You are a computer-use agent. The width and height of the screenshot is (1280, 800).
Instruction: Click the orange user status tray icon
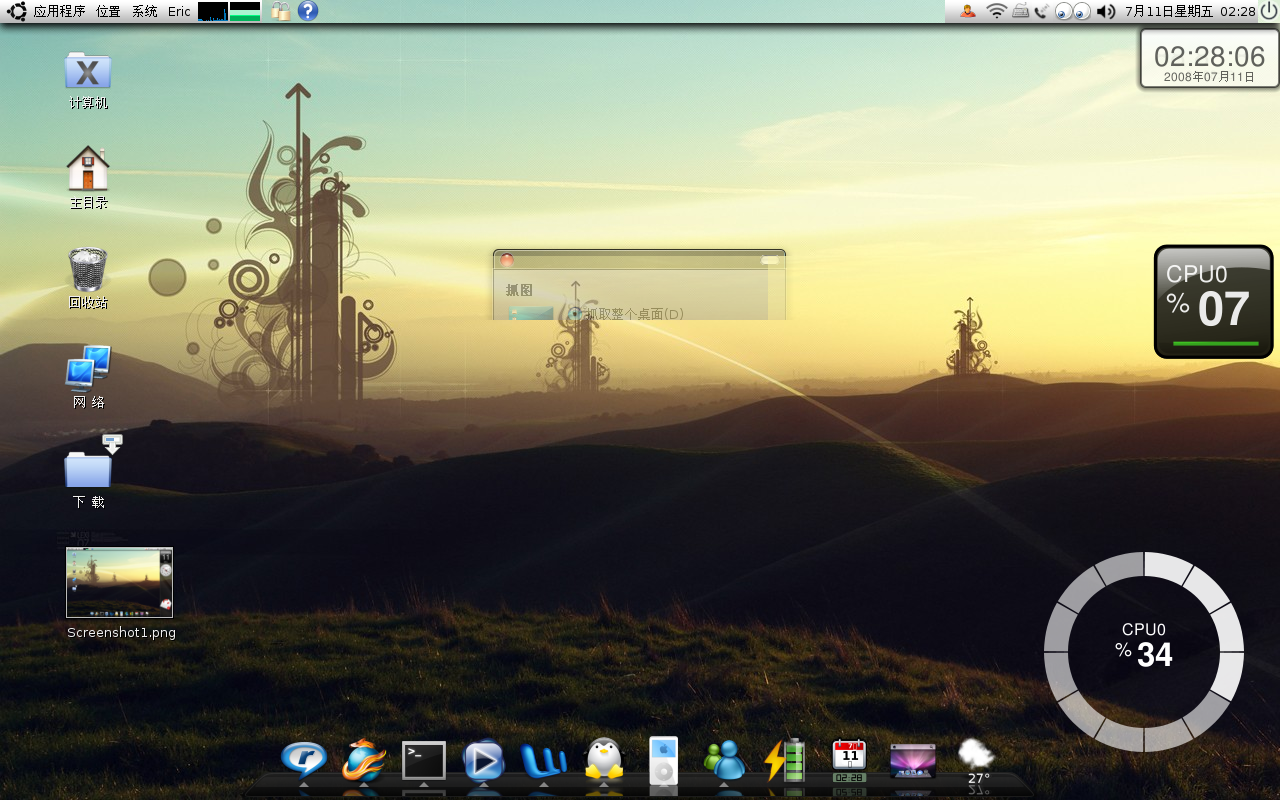968,11
